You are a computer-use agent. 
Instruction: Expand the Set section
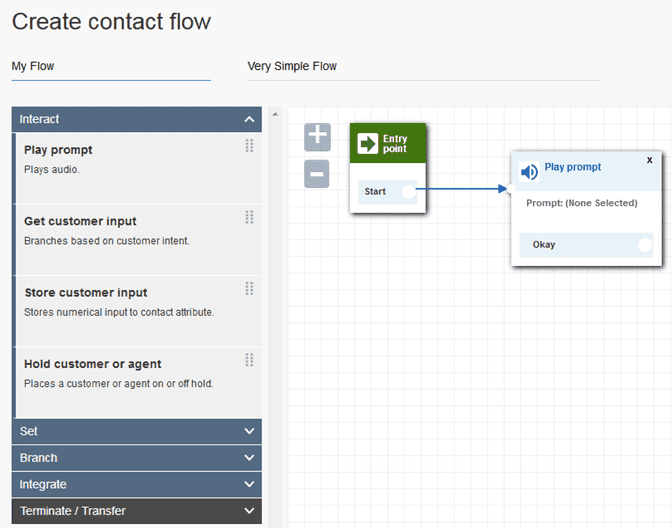[x=249, y=431]
